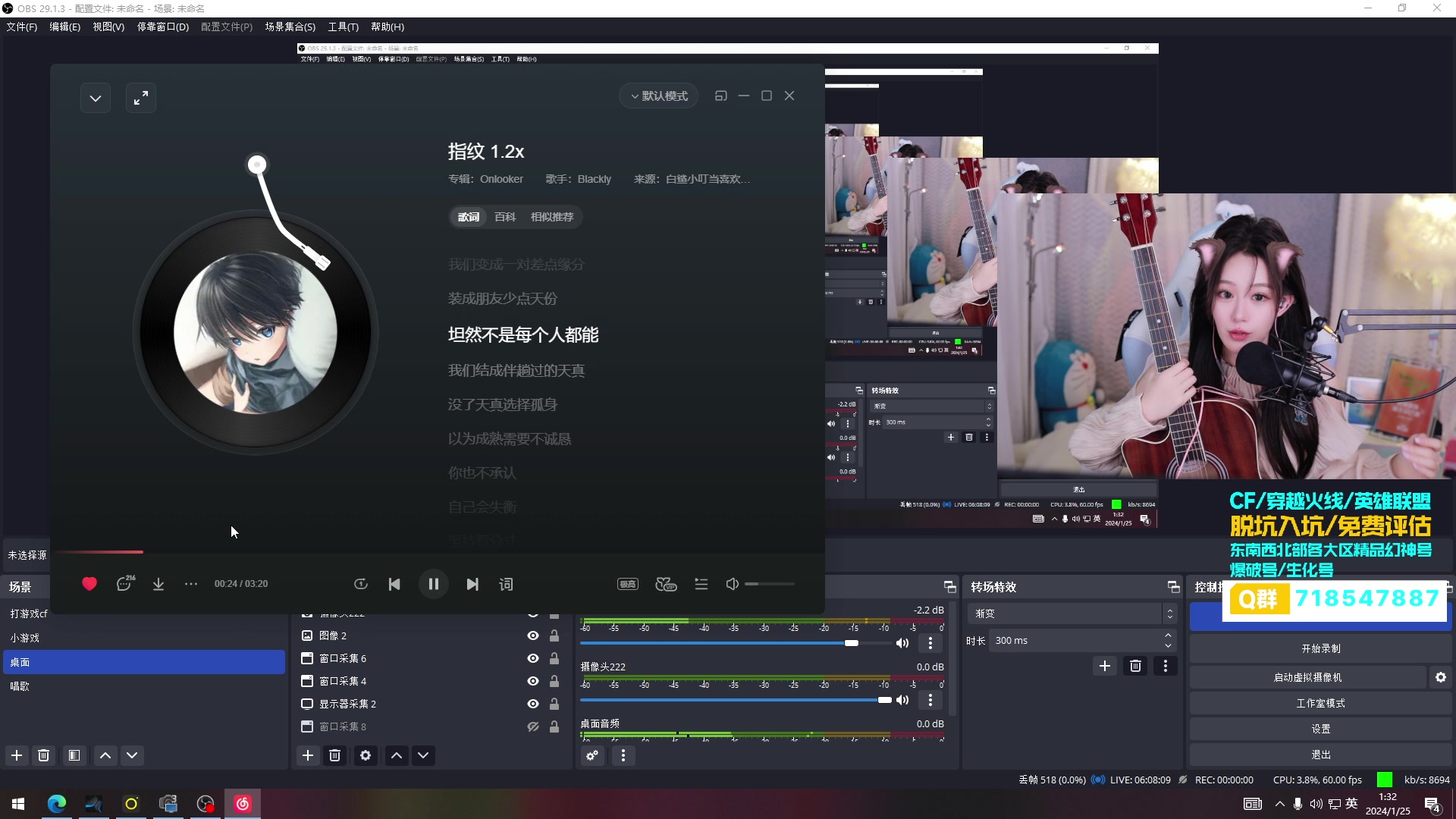Play previous track

click(394, 584)
